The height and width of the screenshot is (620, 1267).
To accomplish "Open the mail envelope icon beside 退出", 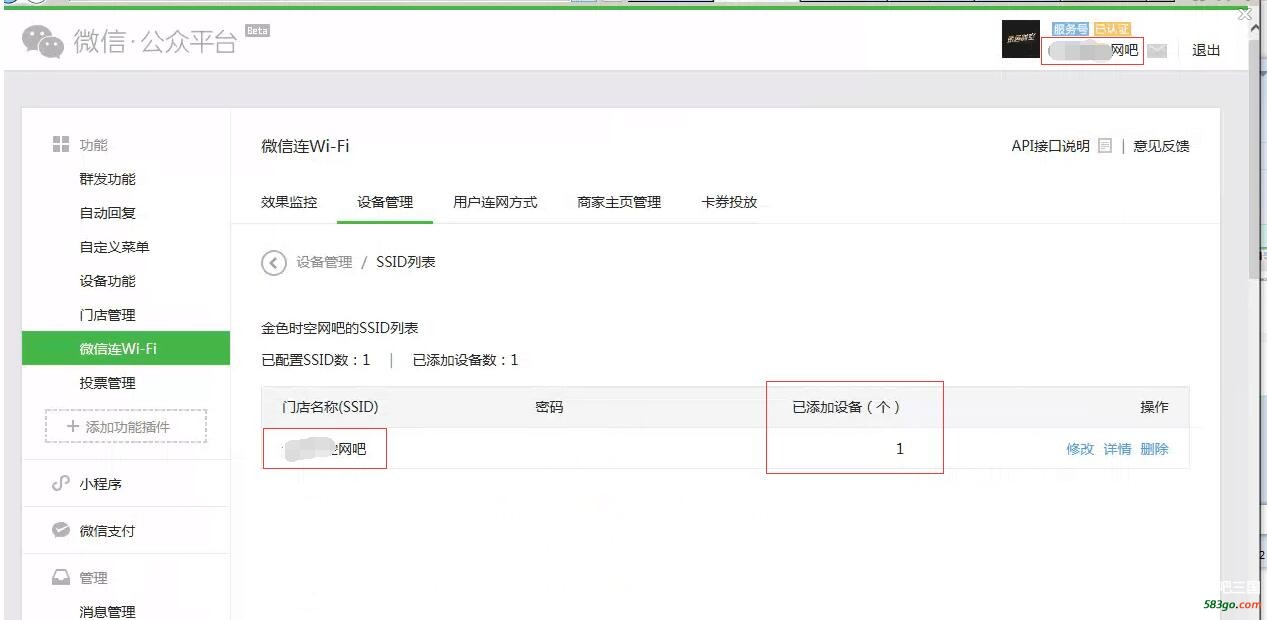I will [1157, 51].
